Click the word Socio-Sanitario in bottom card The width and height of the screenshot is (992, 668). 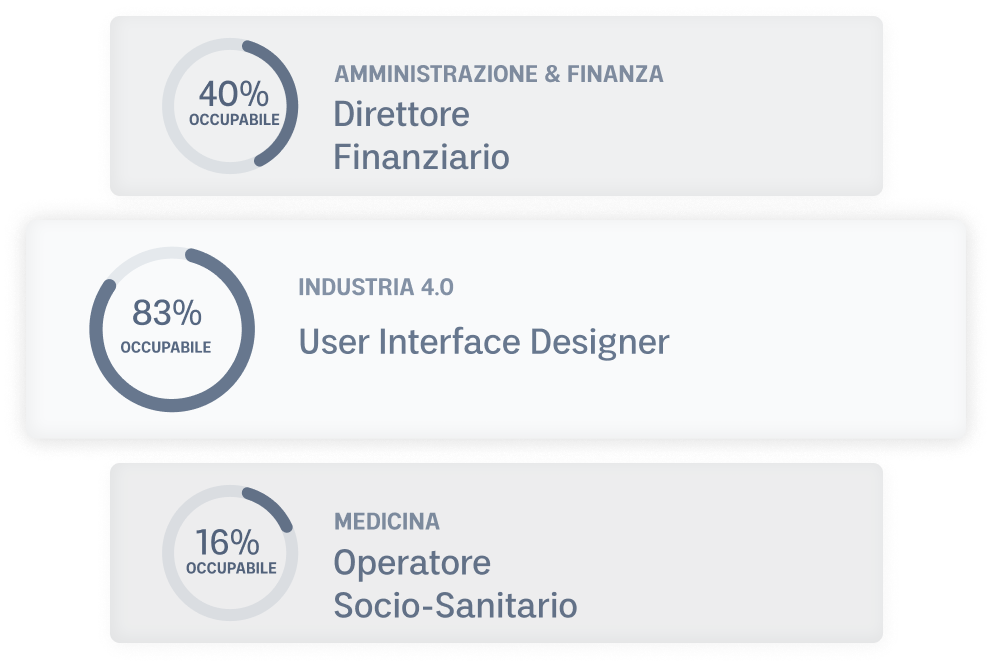(455, 605)
